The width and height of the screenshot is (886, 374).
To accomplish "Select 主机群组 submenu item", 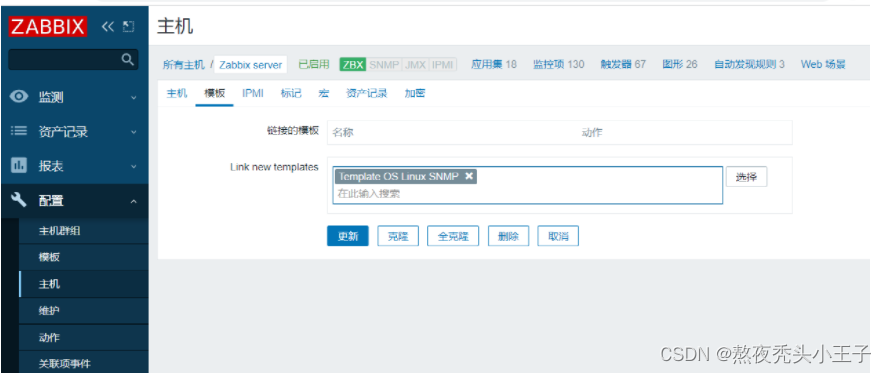I will 59,231.
